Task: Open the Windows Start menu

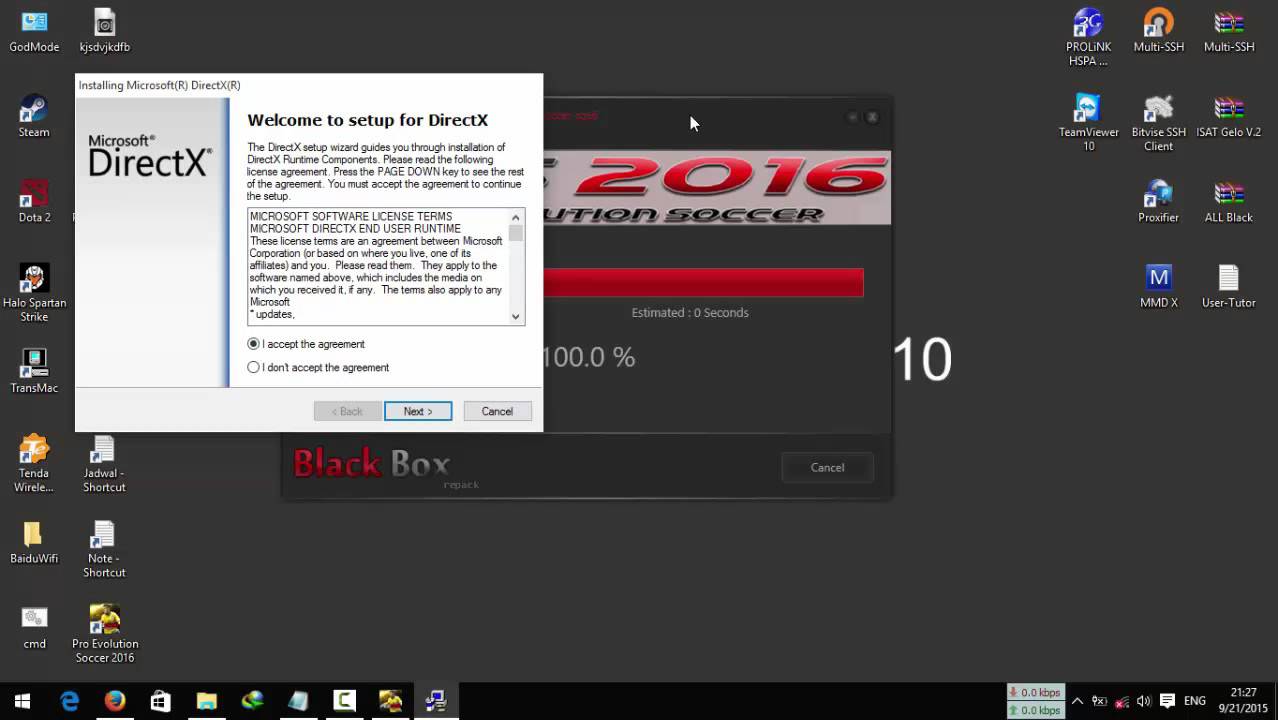Action: pos(22,701)
